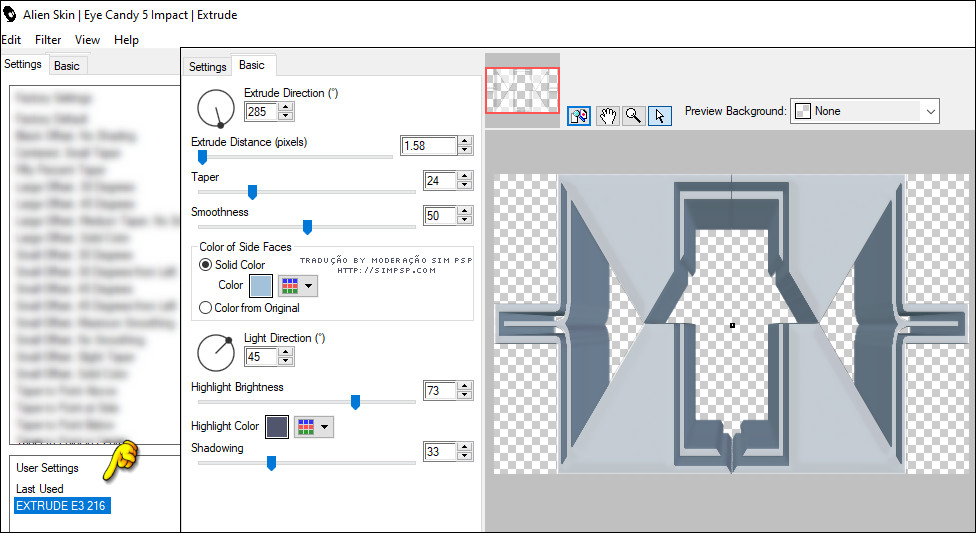Open the Preview Background dropdown

tap(865, 111)
